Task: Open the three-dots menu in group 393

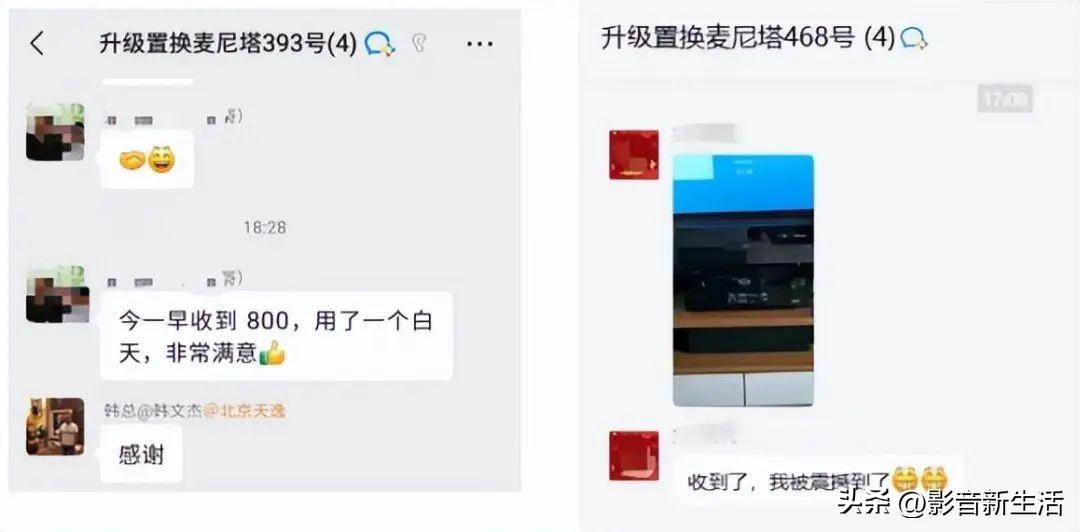Action: pos(479,44)
